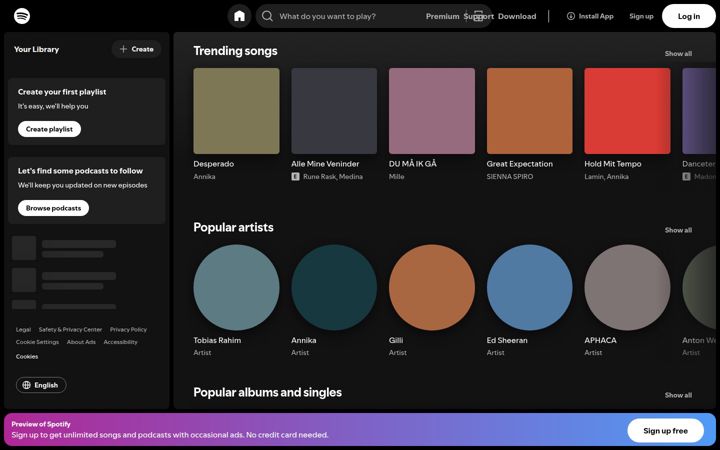Click Safety & Privacy Center link
This screenshot has height=450, width=720.
click(x=70, y=329)
